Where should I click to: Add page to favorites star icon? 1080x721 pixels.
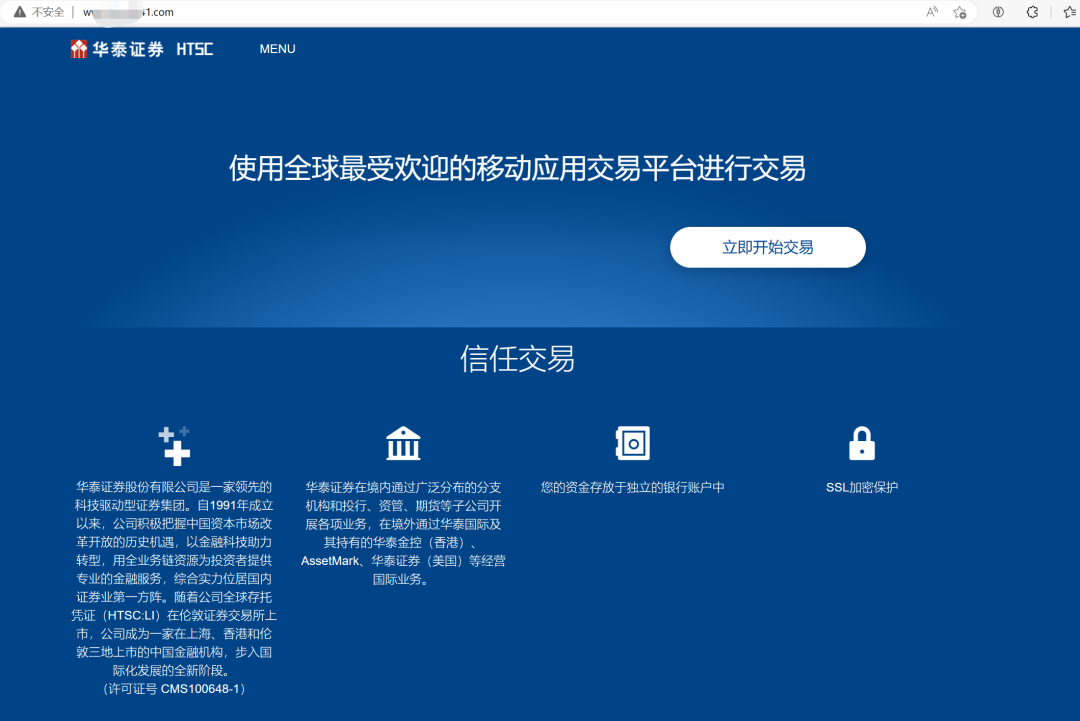click(x=959, y=12)
